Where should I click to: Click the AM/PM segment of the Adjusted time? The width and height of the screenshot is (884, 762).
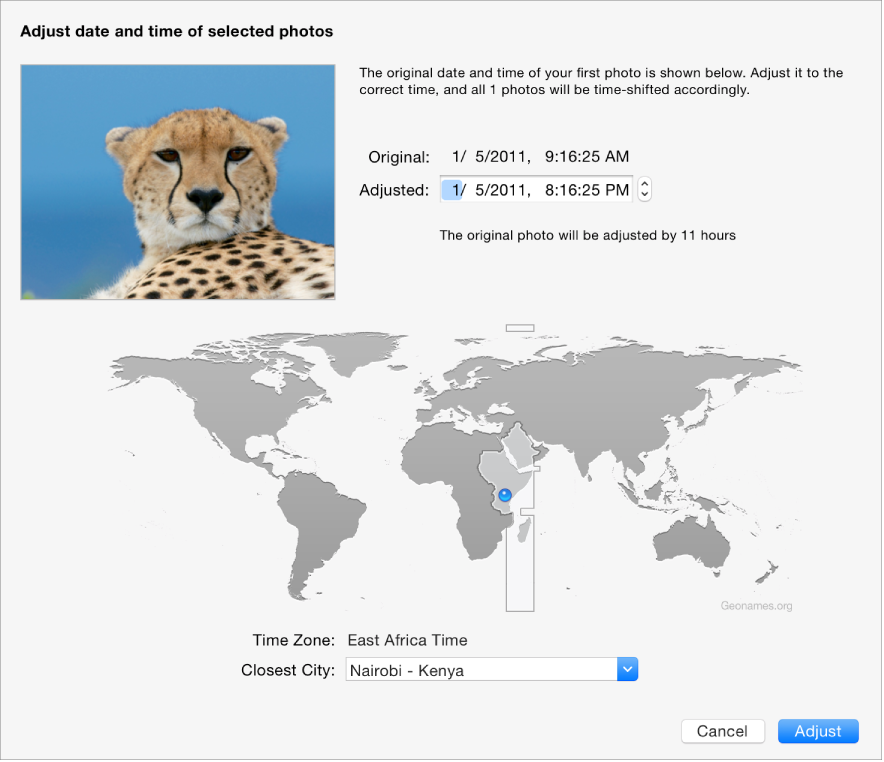point(617,189)
